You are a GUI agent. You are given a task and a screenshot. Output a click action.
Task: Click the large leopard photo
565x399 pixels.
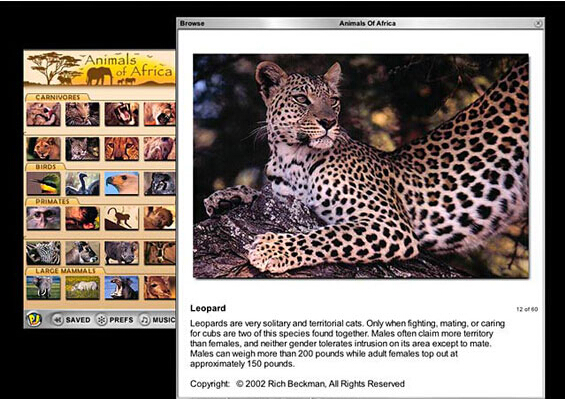[x=361, y=166]
